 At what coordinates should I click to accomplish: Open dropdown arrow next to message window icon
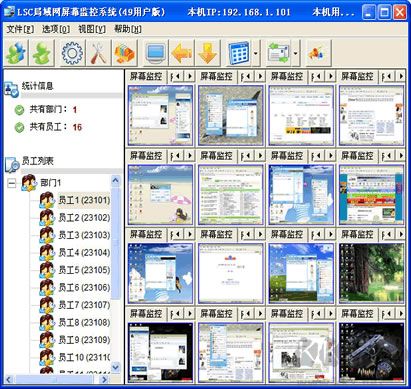[x=296, y=53]
